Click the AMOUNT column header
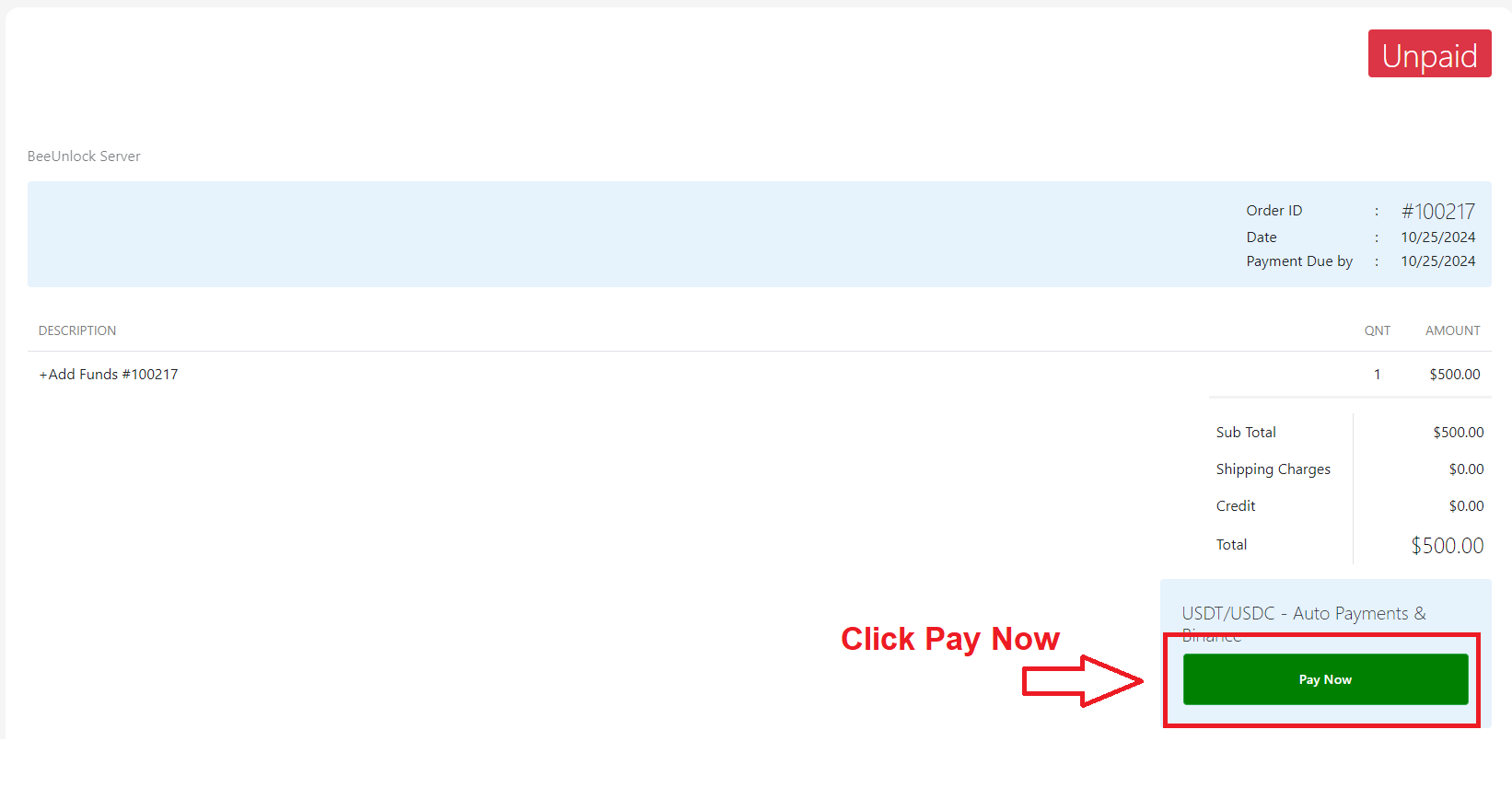 click(x=1453, y=330)
